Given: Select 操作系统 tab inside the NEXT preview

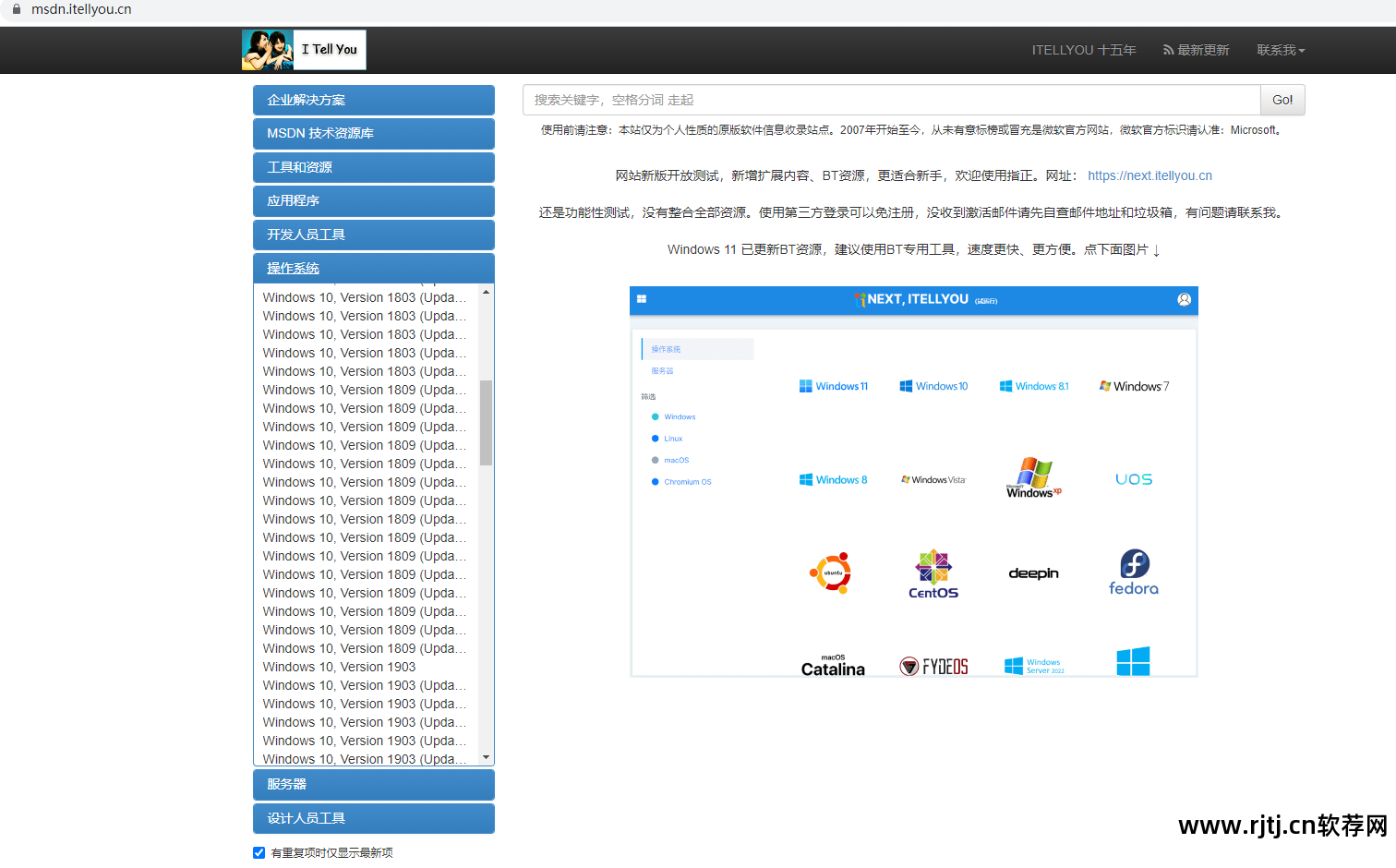Looking at the screenshot, I should tap(698, 349).
